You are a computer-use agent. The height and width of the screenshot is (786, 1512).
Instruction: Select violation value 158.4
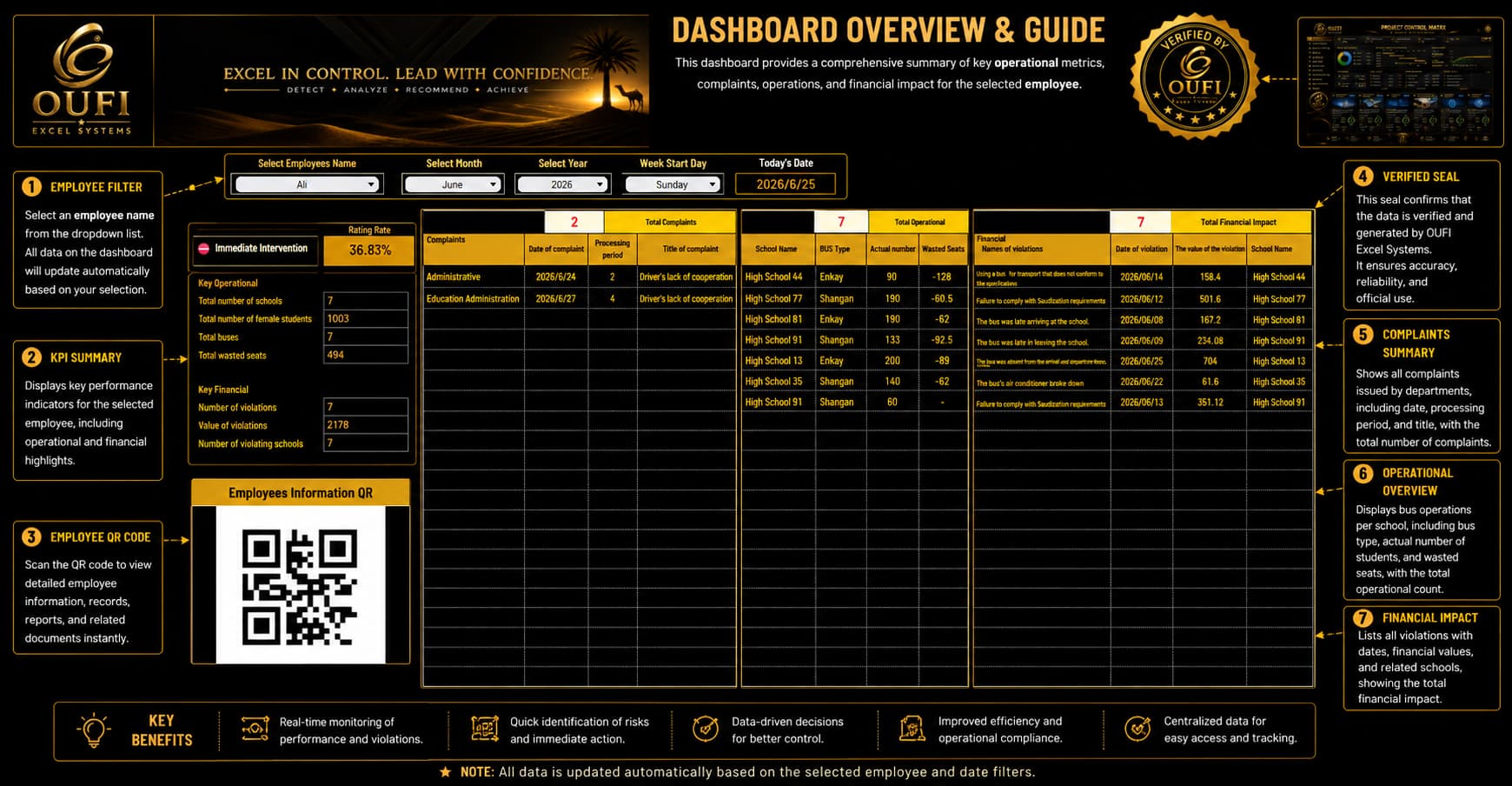1210,276
